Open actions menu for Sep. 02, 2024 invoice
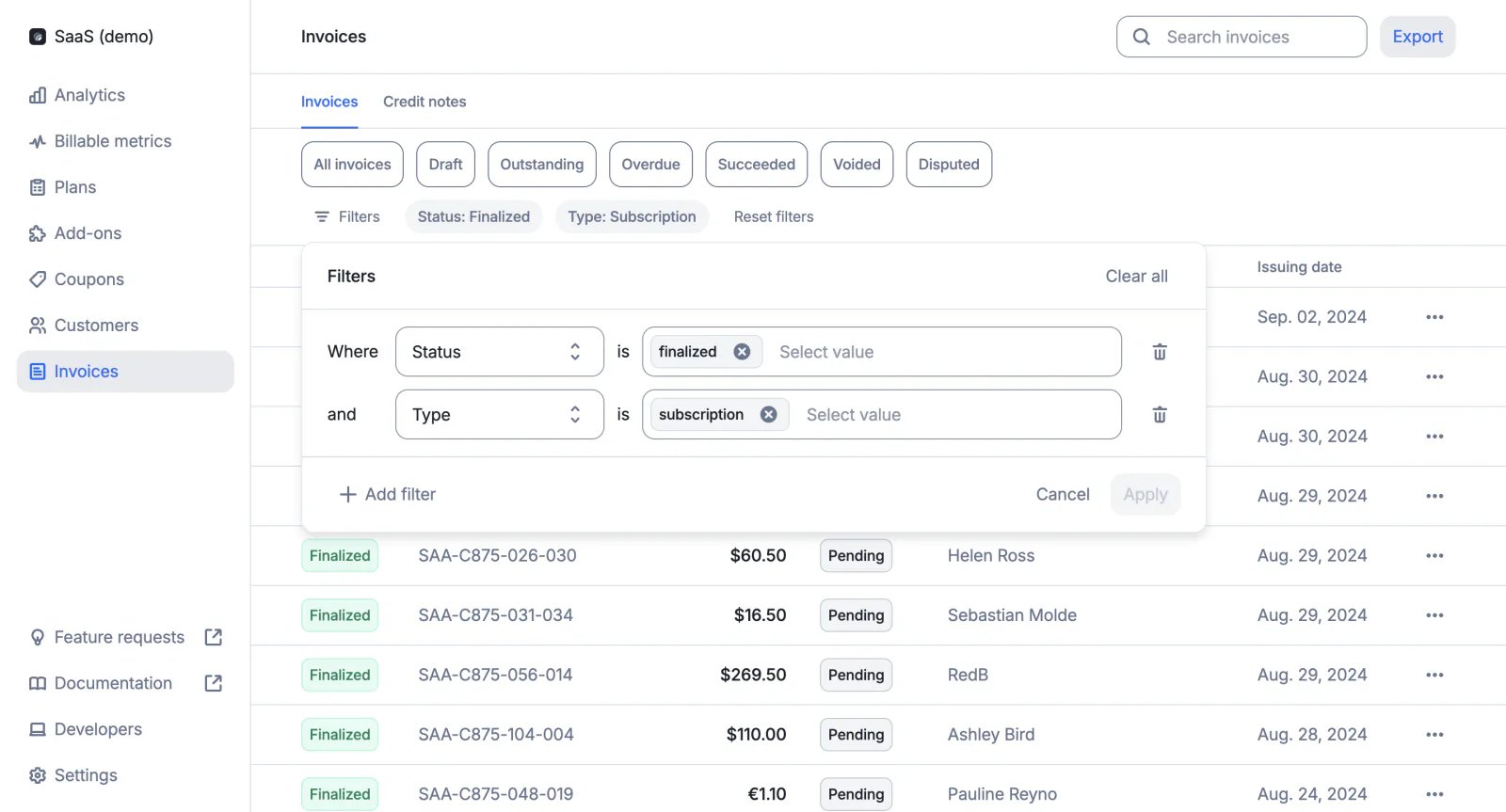This screenshot has width=1506, height=812. [x=1434, y=317]
